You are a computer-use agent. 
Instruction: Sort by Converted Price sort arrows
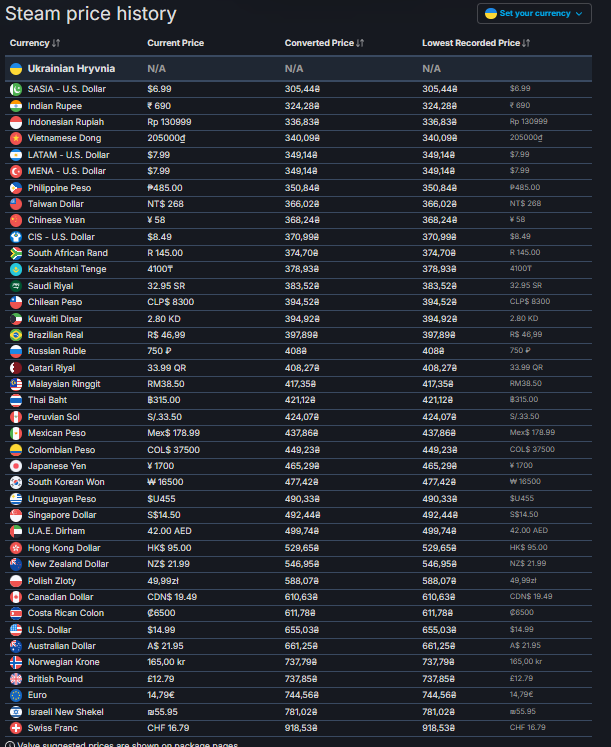pyautogui.click(x=360, y=43)
